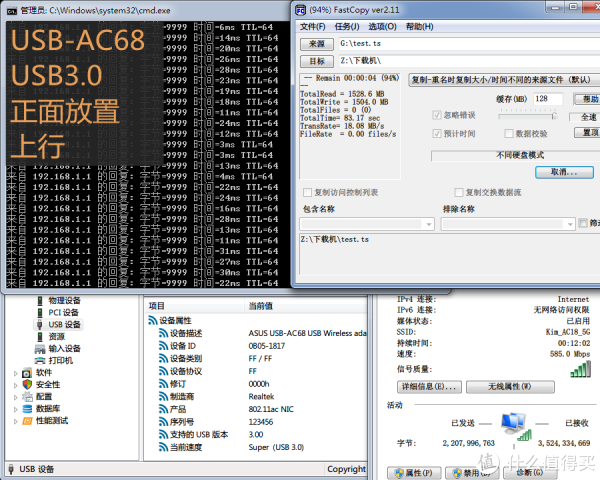Open the 包含名称 dropdown
600x480 pixels.
coord(429,224)
